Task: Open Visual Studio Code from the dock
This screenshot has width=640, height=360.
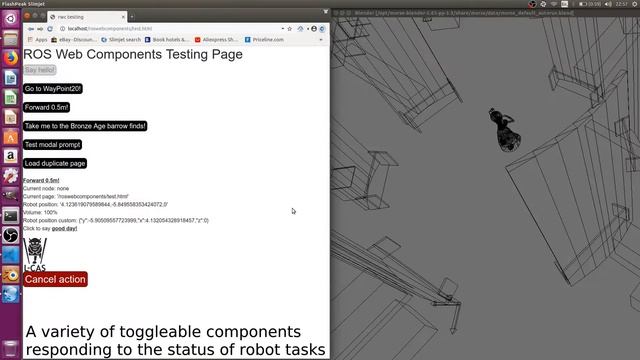Action: pos(11,255)
